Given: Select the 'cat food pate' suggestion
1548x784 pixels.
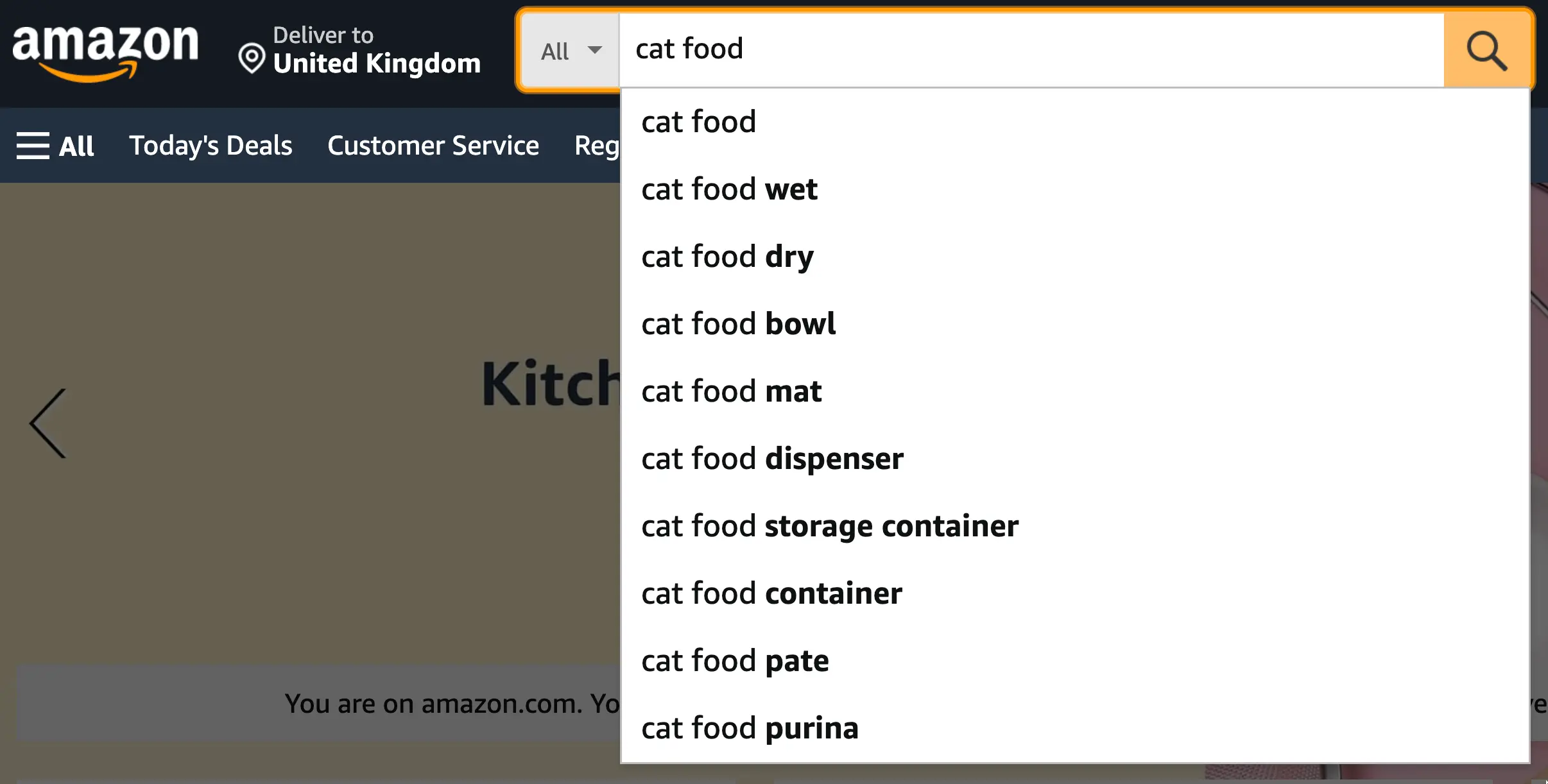Looking at the screenshot, I should click(x=735, y=661).
